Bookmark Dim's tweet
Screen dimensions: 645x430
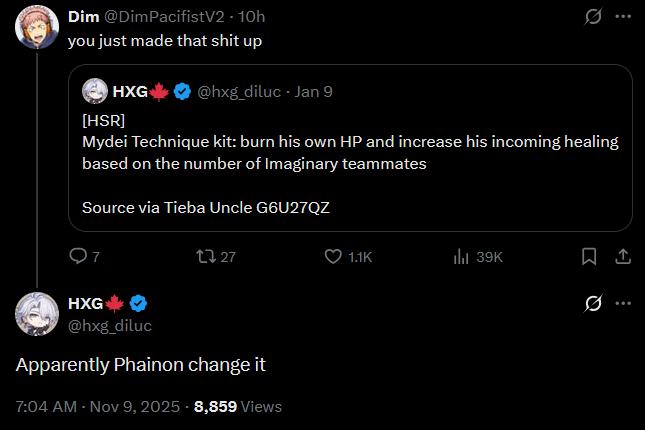pyautogui.click(x=589, y=257)
